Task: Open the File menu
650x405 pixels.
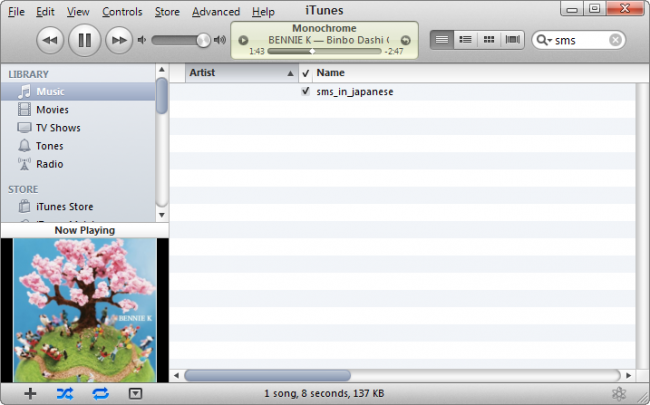Action: coord(16,12)
